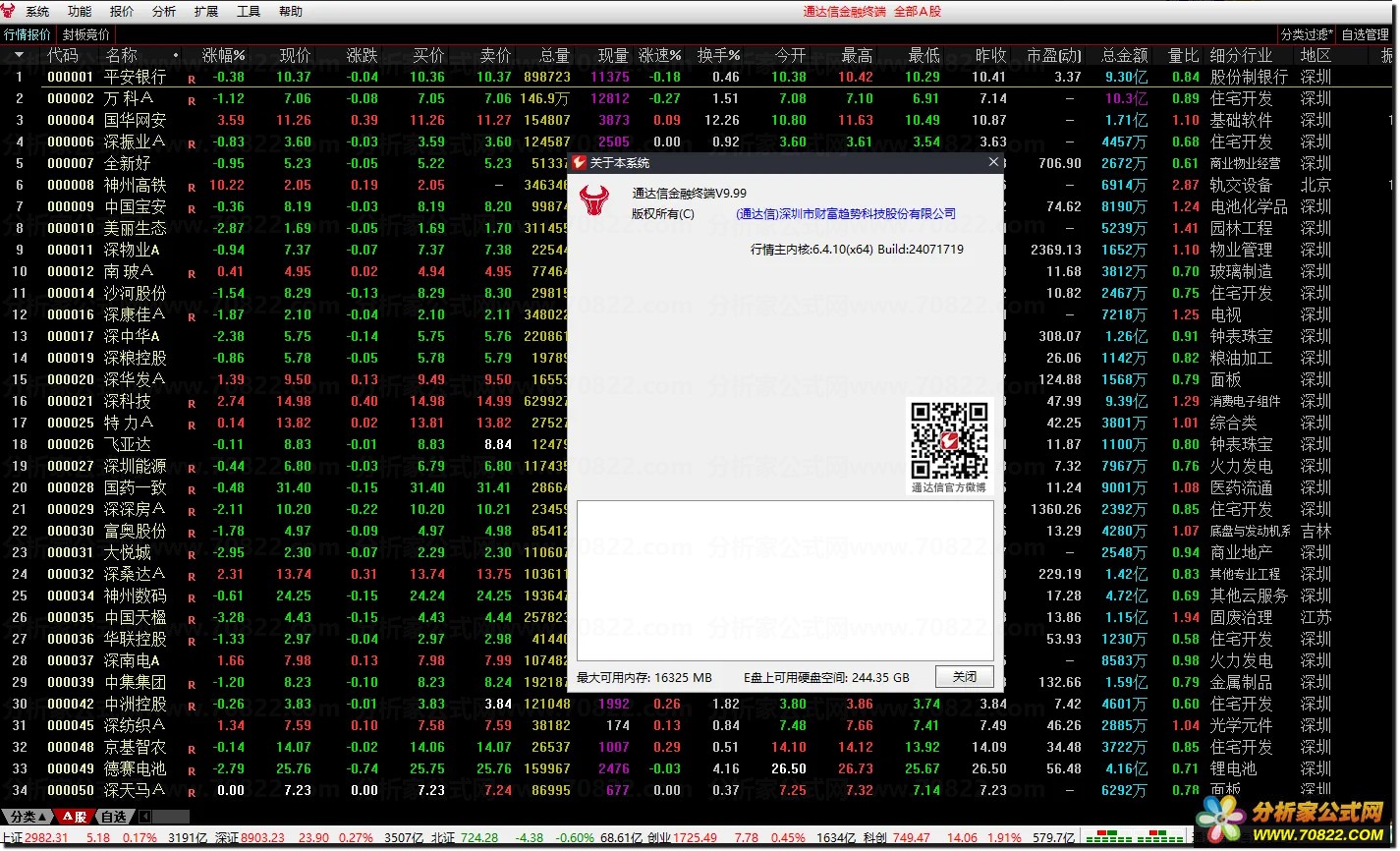Screen dimensions: 1400x851
Task: Sort by the 现价 column header
Action: point(295,55)
